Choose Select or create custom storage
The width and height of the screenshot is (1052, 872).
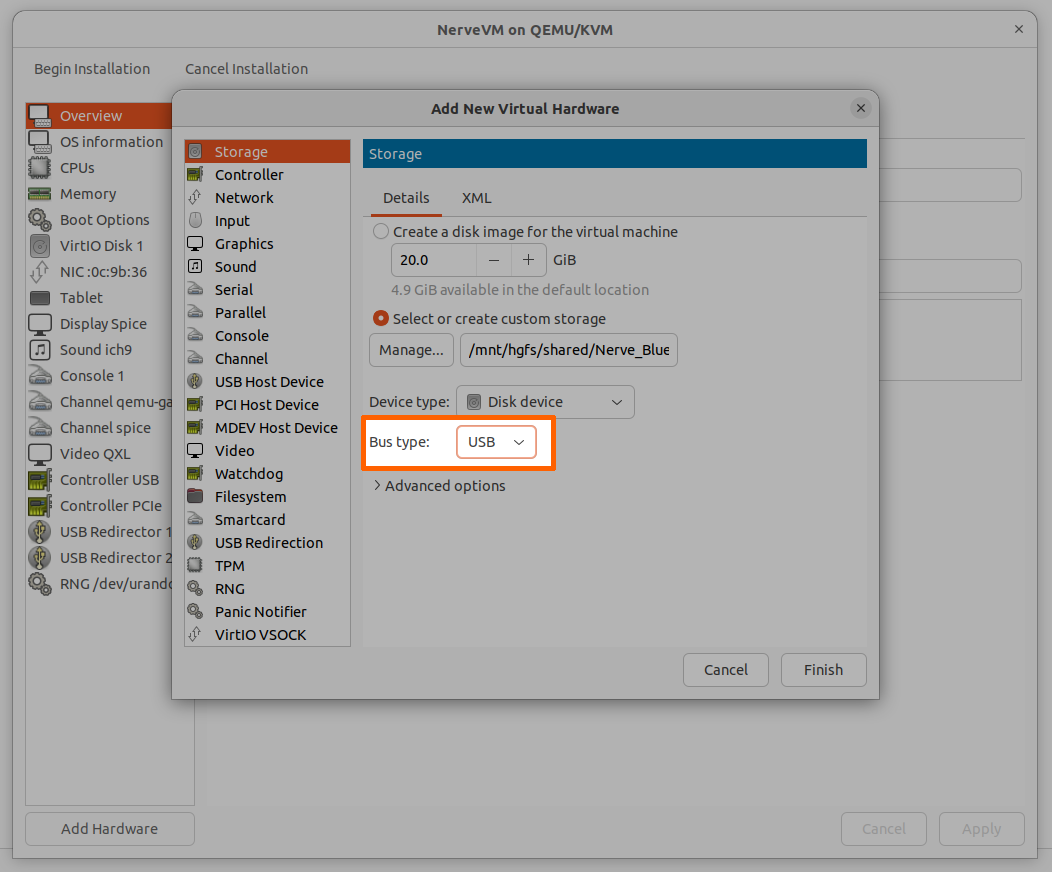coord(381,319)
